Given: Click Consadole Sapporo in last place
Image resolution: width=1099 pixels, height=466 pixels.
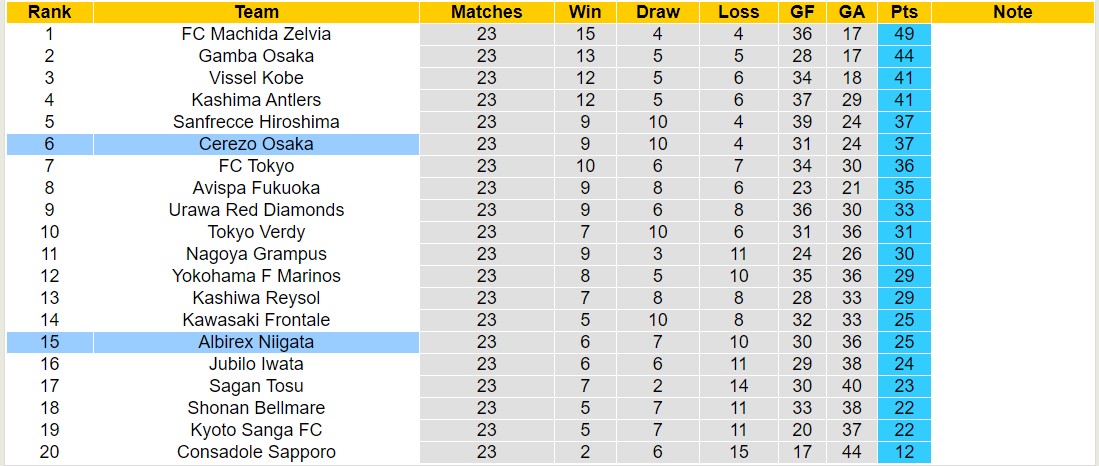Looking at the screenshot, I should pos(256,452).
